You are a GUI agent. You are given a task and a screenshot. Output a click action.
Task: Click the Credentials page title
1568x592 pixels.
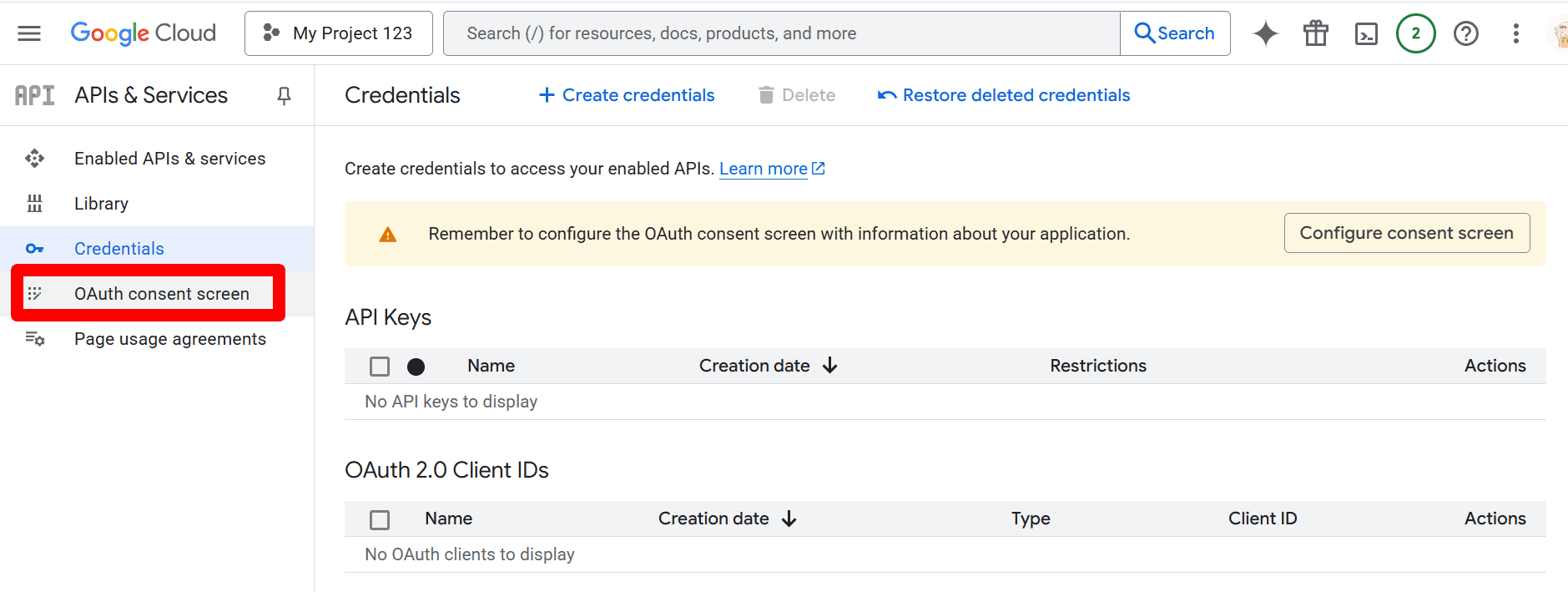(402, 95)
